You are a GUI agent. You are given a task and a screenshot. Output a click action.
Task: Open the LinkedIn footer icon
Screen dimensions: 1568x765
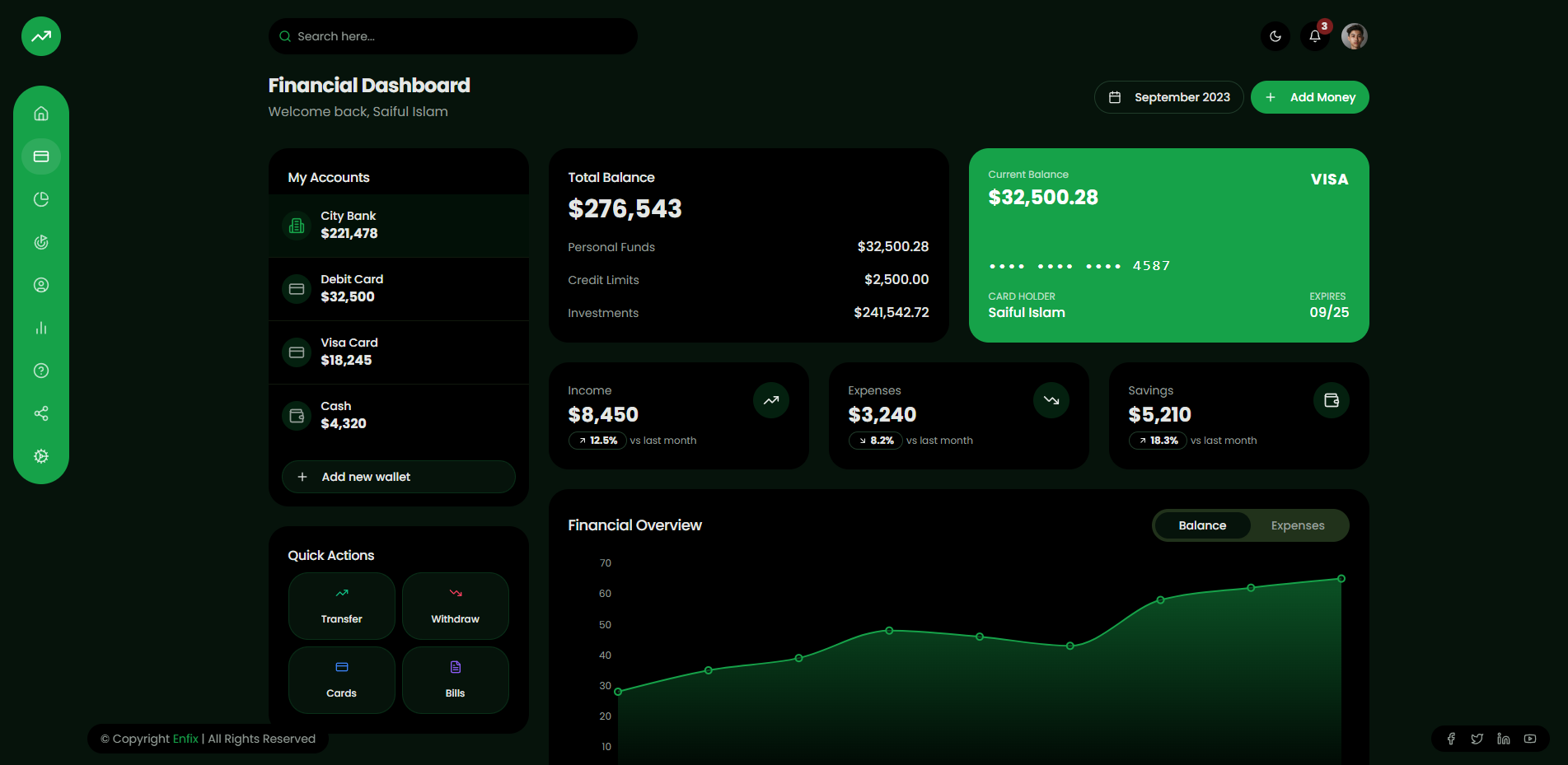click(x=1504, y=739)
